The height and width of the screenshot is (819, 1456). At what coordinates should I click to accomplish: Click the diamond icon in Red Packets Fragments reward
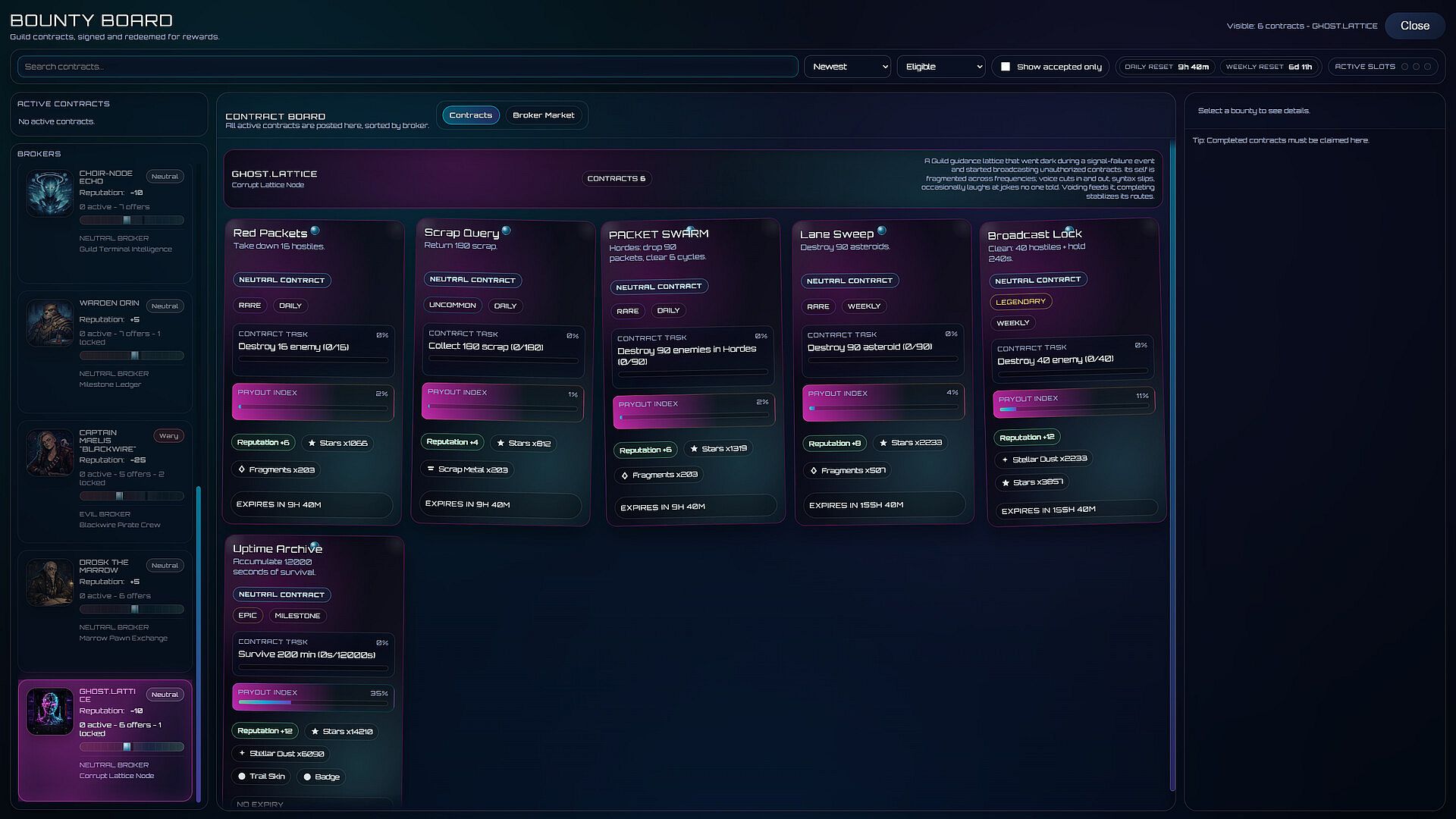coord(242,470)
